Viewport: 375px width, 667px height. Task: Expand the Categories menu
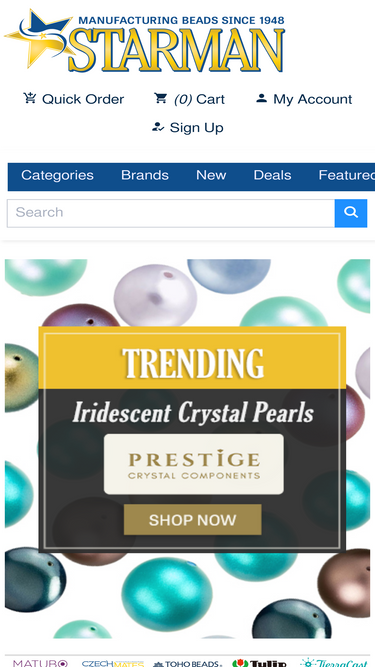click(x=57, y=175)
